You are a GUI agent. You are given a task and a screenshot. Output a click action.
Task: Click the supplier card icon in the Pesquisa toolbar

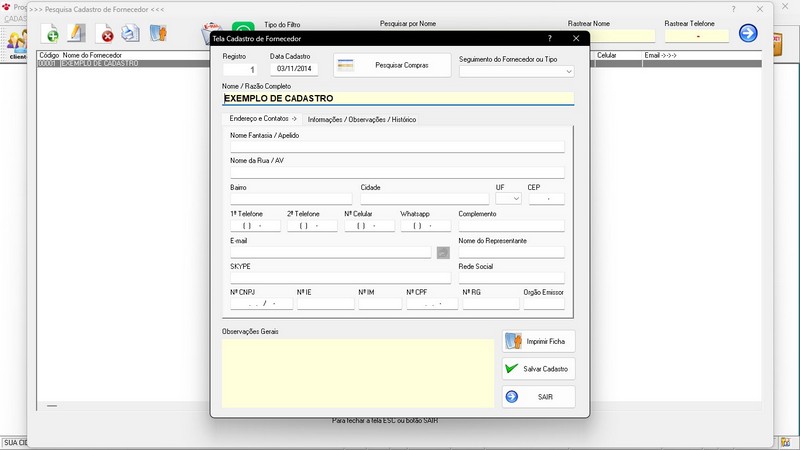pos(158,33)
